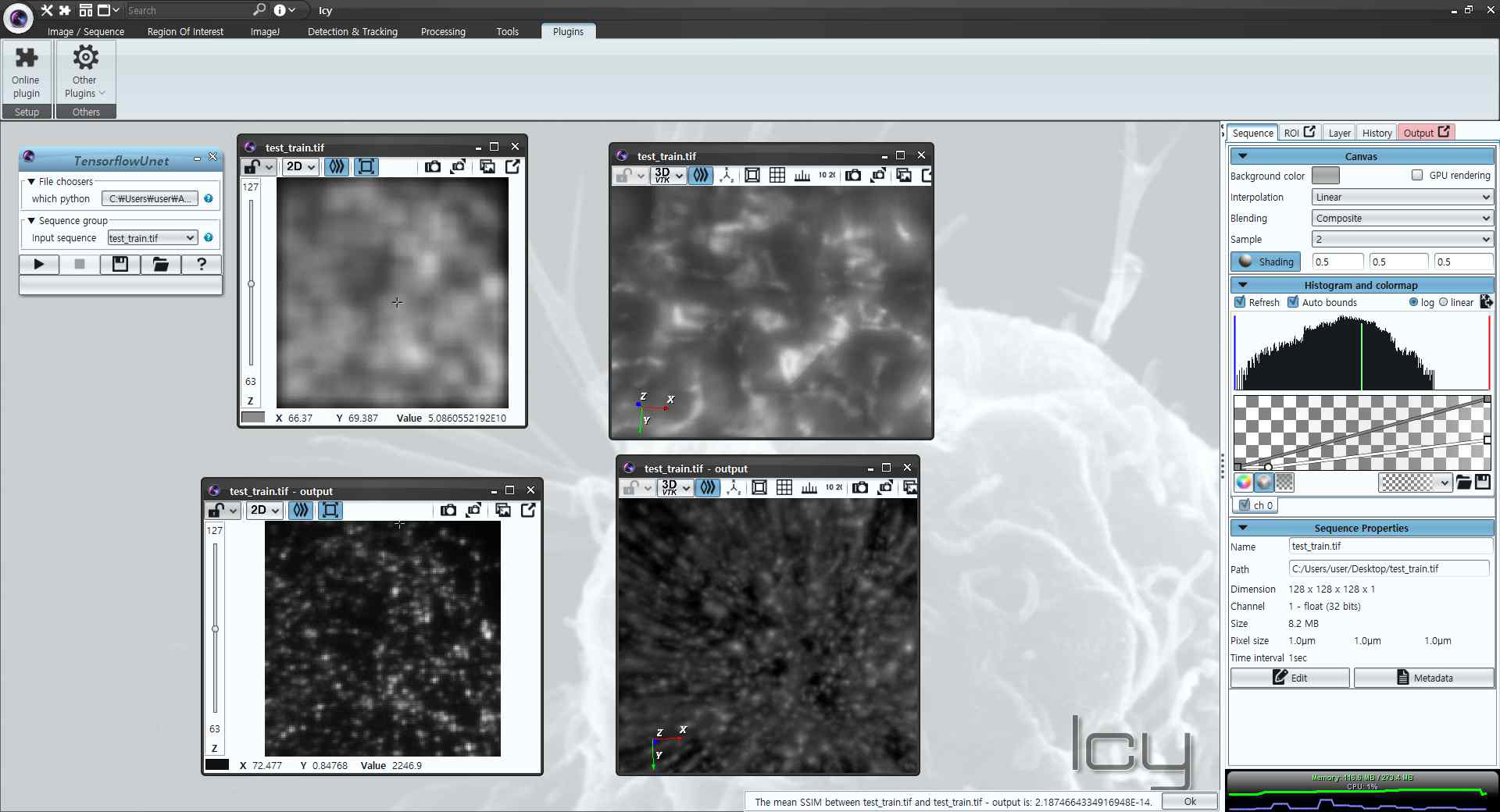Load parameters with folder icon in TensorflowUnet
Viewport: 1500px width, 812px height.
tap(161, 265)
